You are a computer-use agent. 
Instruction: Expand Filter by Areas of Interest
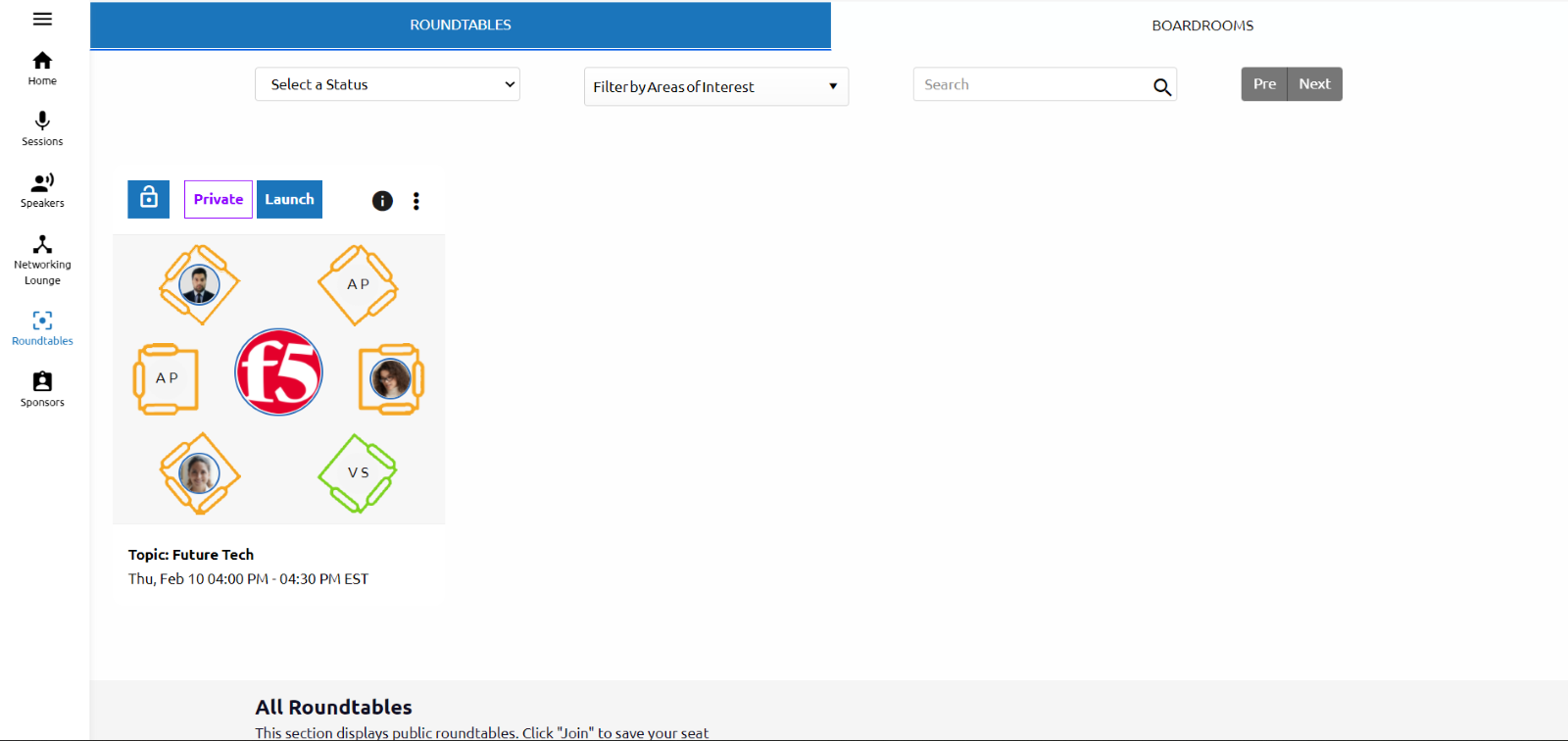(716, 86)
